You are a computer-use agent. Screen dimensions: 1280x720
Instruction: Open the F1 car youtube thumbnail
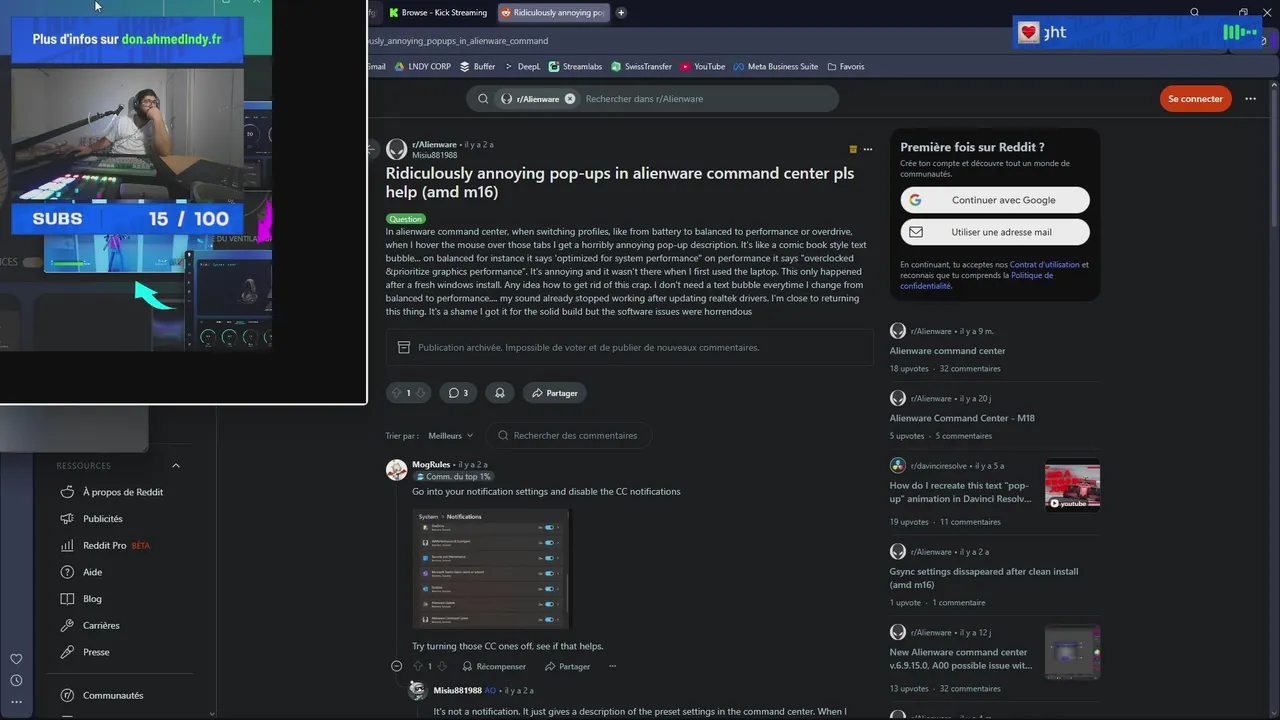click(1072, 485)
